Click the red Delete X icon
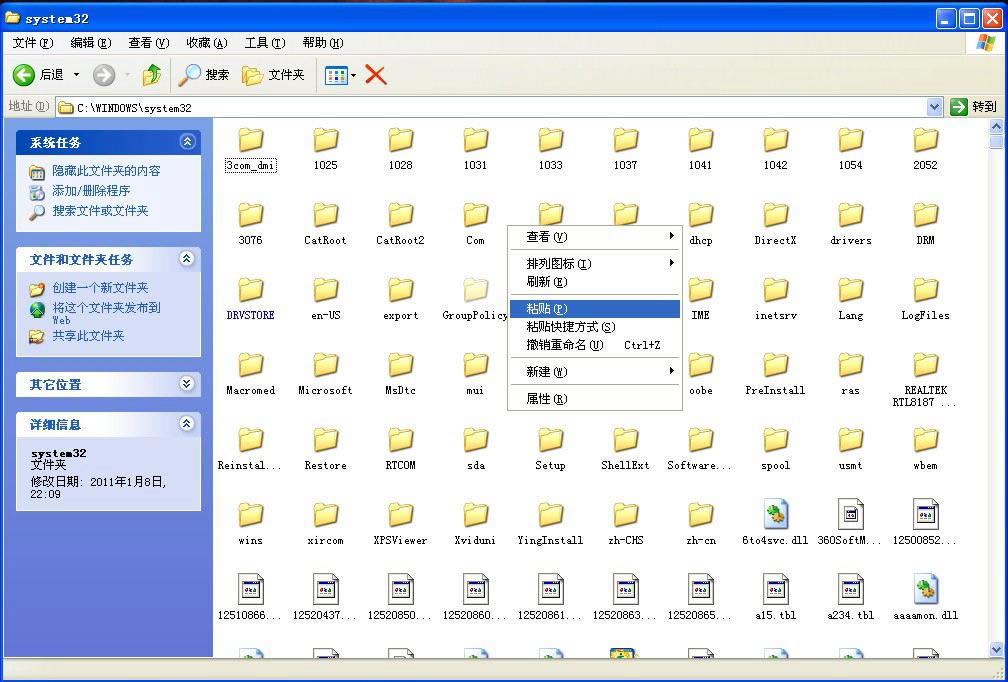1008x682 pixels. coord(376,75)
